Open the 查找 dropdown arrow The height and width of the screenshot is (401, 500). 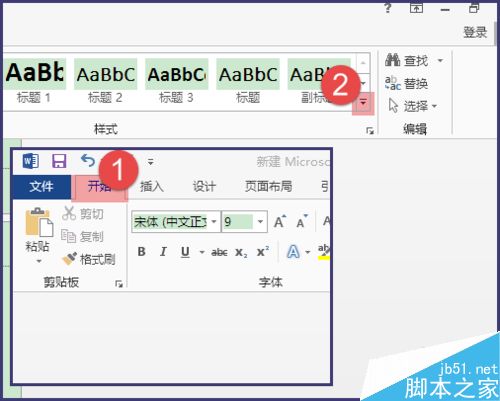(440, 61)
